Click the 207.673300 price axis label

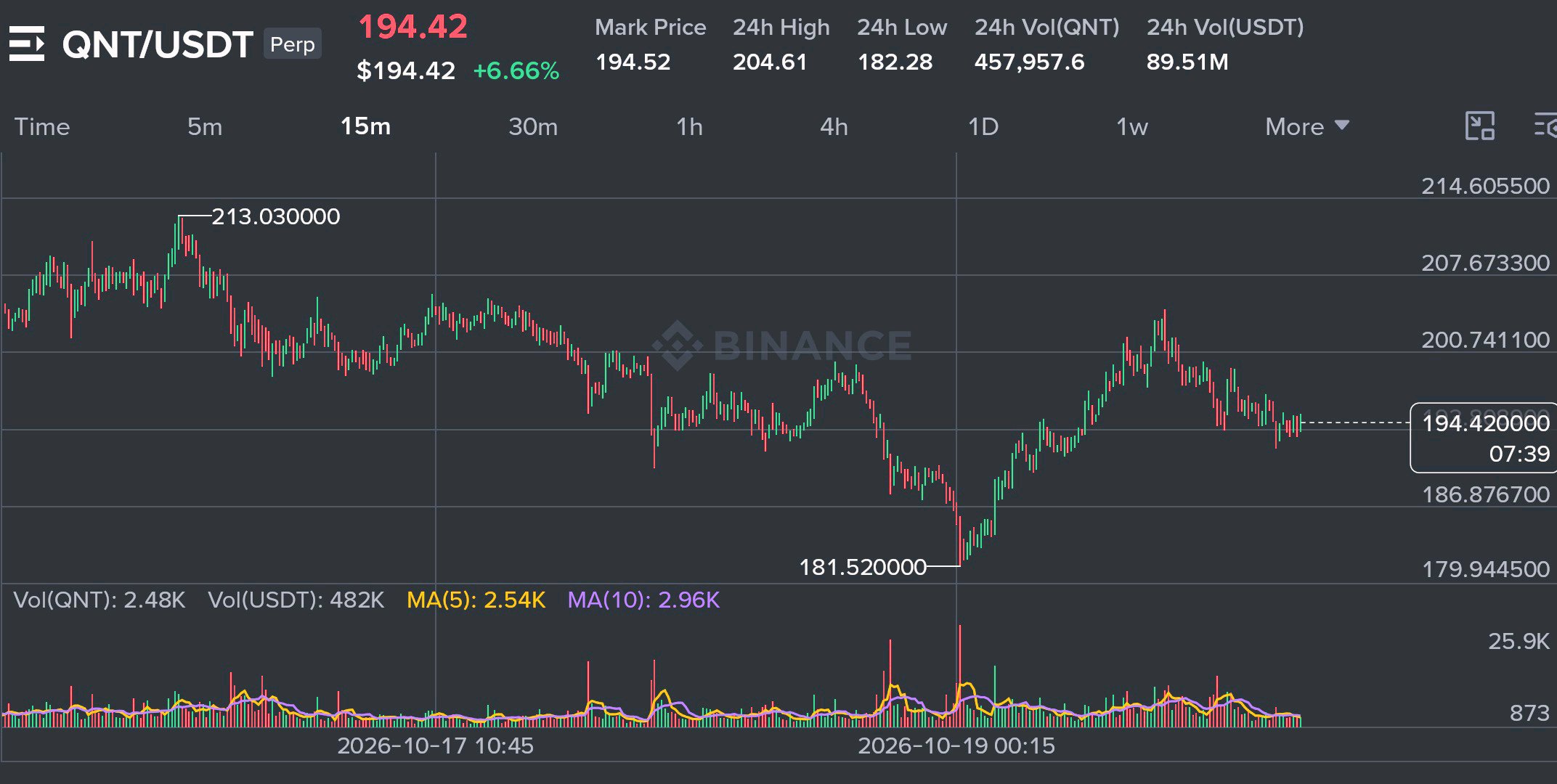(1485, 263)
